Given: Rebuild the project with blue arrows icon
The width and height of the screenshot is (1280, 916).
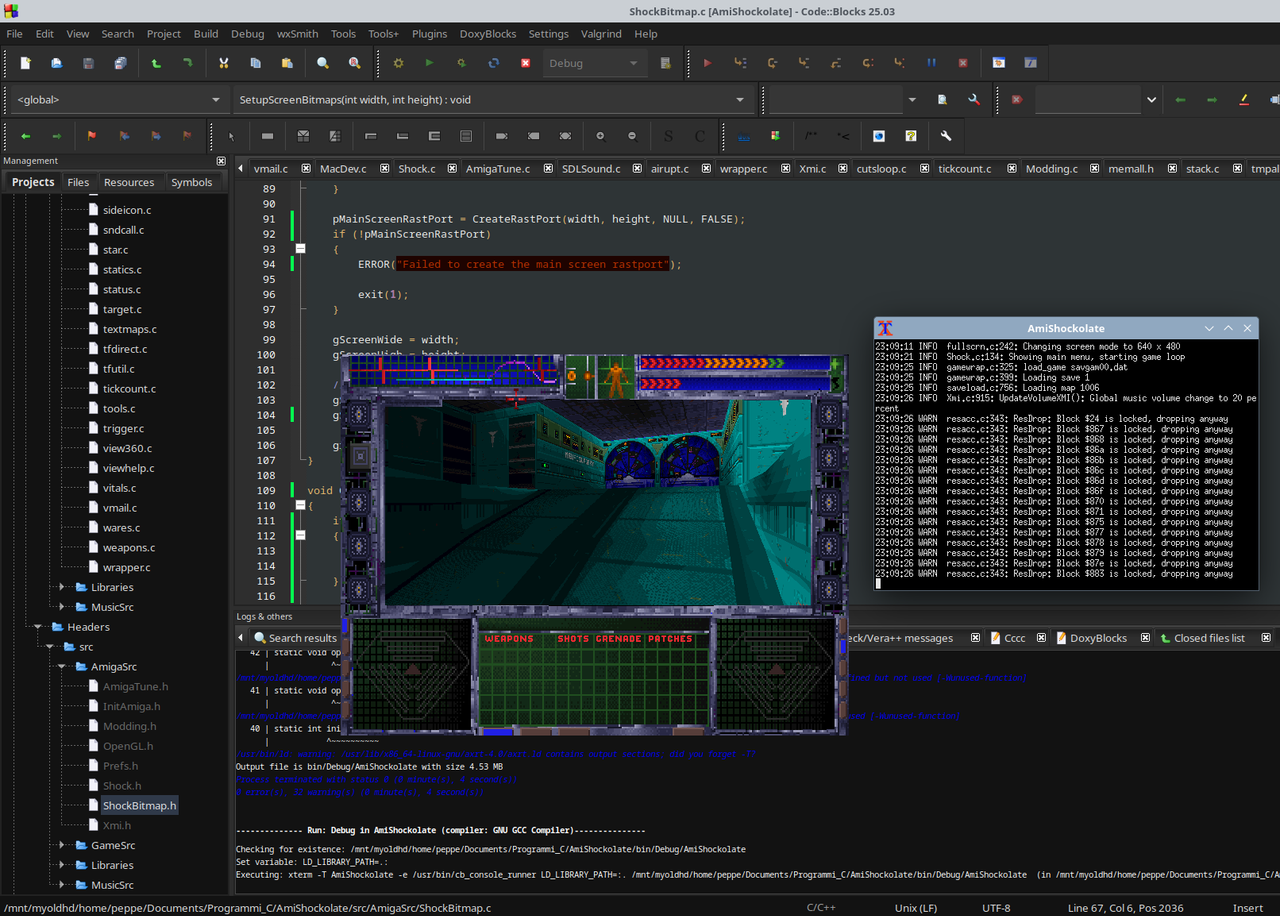Looking at the screenshot, I should click(x=493, y=63).
